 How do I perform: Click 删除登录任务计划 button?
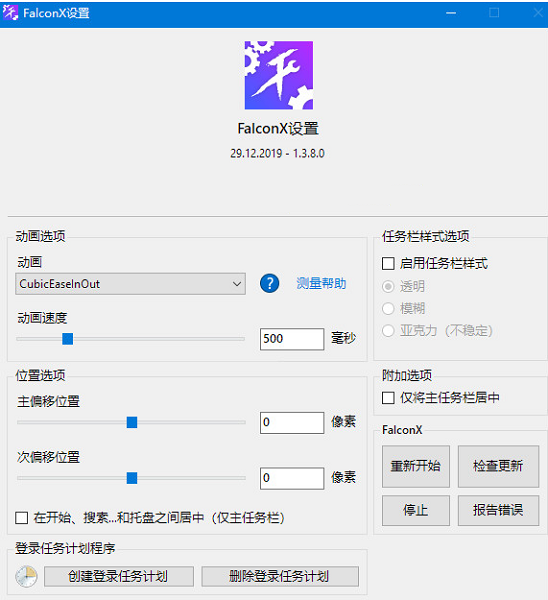click(x=280, y=576)
